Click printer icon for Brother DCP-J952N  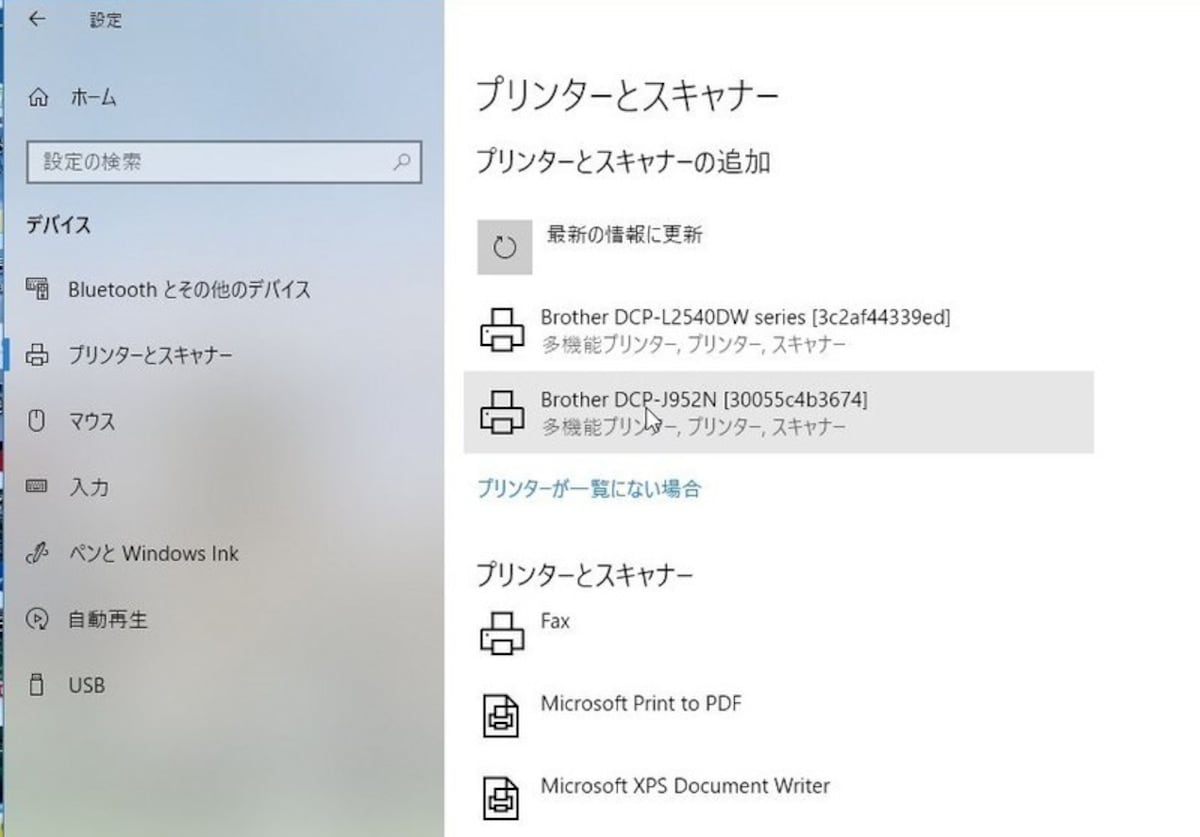coord(502,412)
